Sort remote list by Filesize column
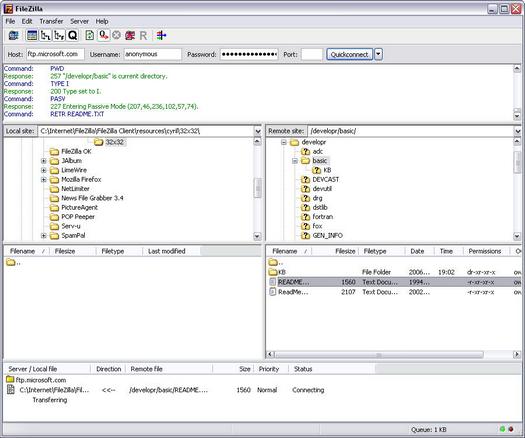The width and height of the screenshot is (525, 438). (x=335, y=251)
